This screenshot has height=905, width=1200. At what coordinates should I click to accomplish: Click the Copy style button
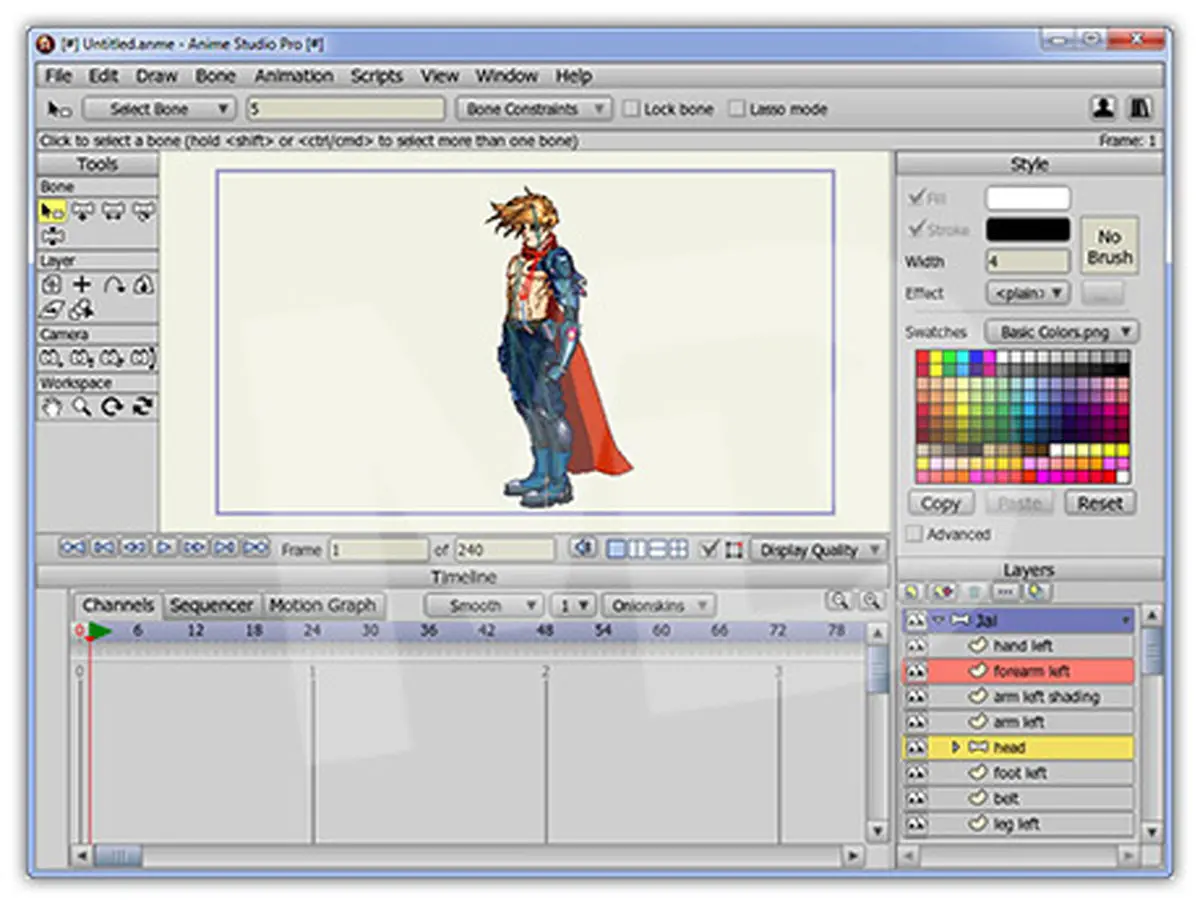click(940, 503)
